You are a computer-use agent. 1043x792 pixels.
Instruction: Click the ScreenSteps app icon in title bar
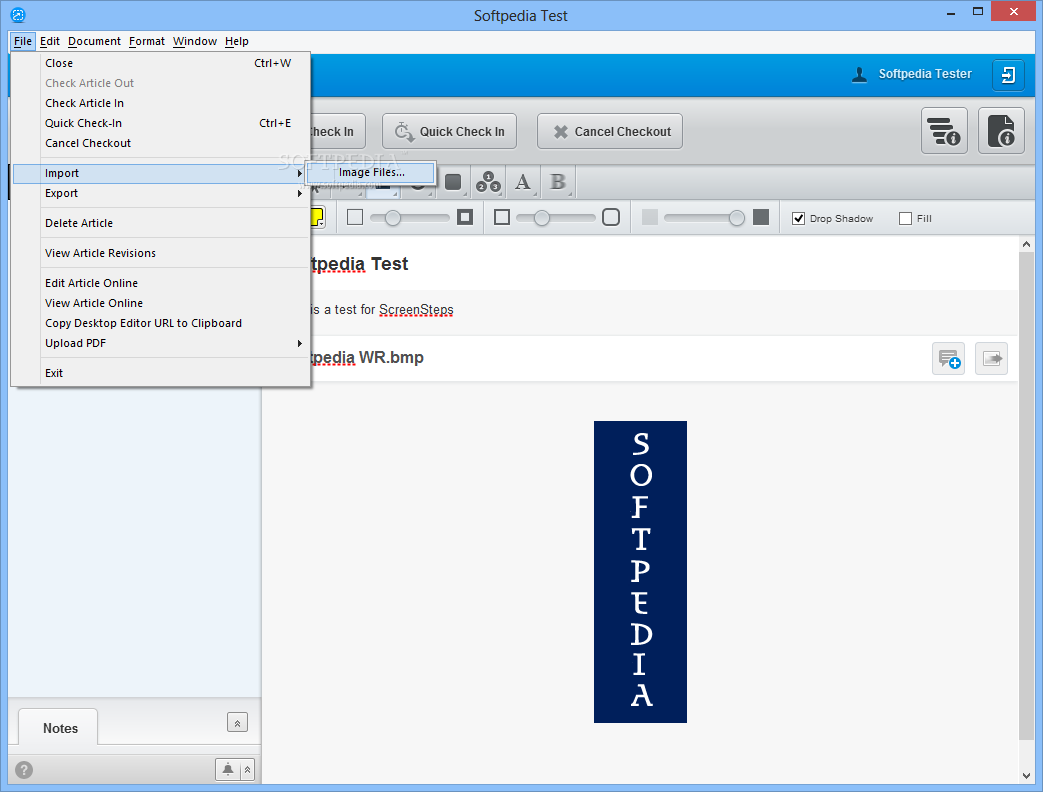pyautogui.click(x=18, y=15)
